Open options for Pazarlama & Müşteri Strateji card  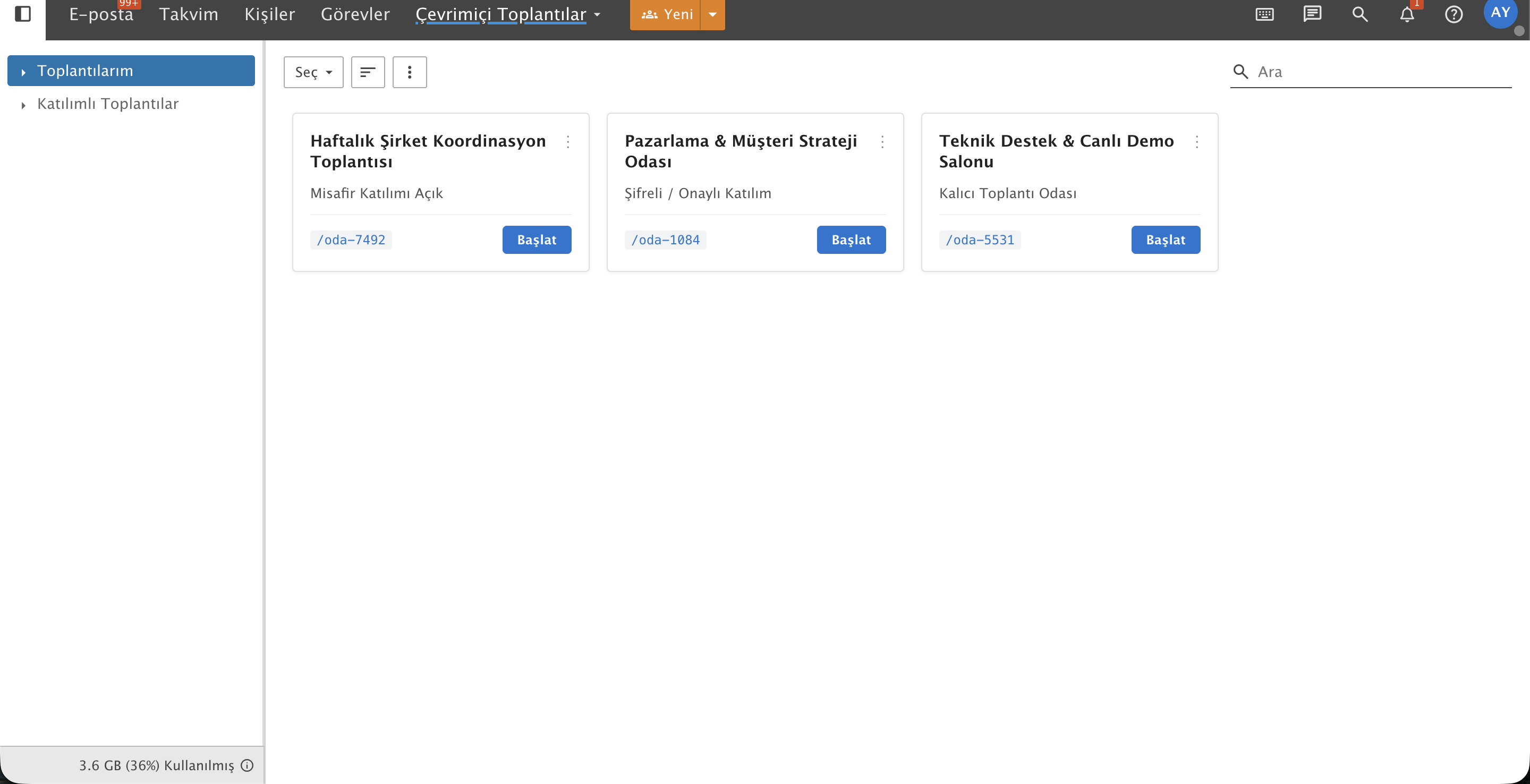[x=882, y=141]
